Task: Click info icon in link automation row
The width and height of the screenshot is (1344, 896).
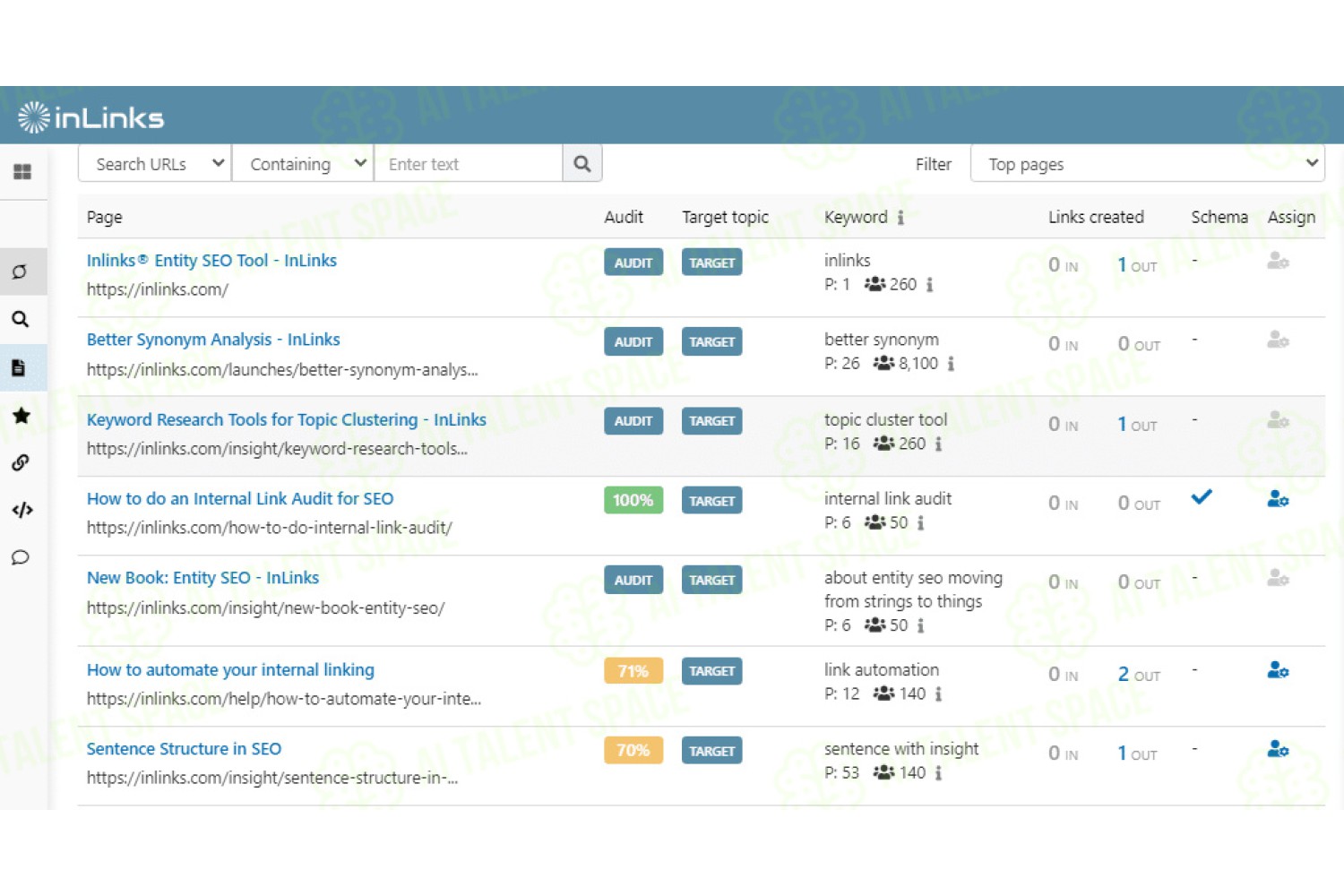Action: (x=938, y=694)
